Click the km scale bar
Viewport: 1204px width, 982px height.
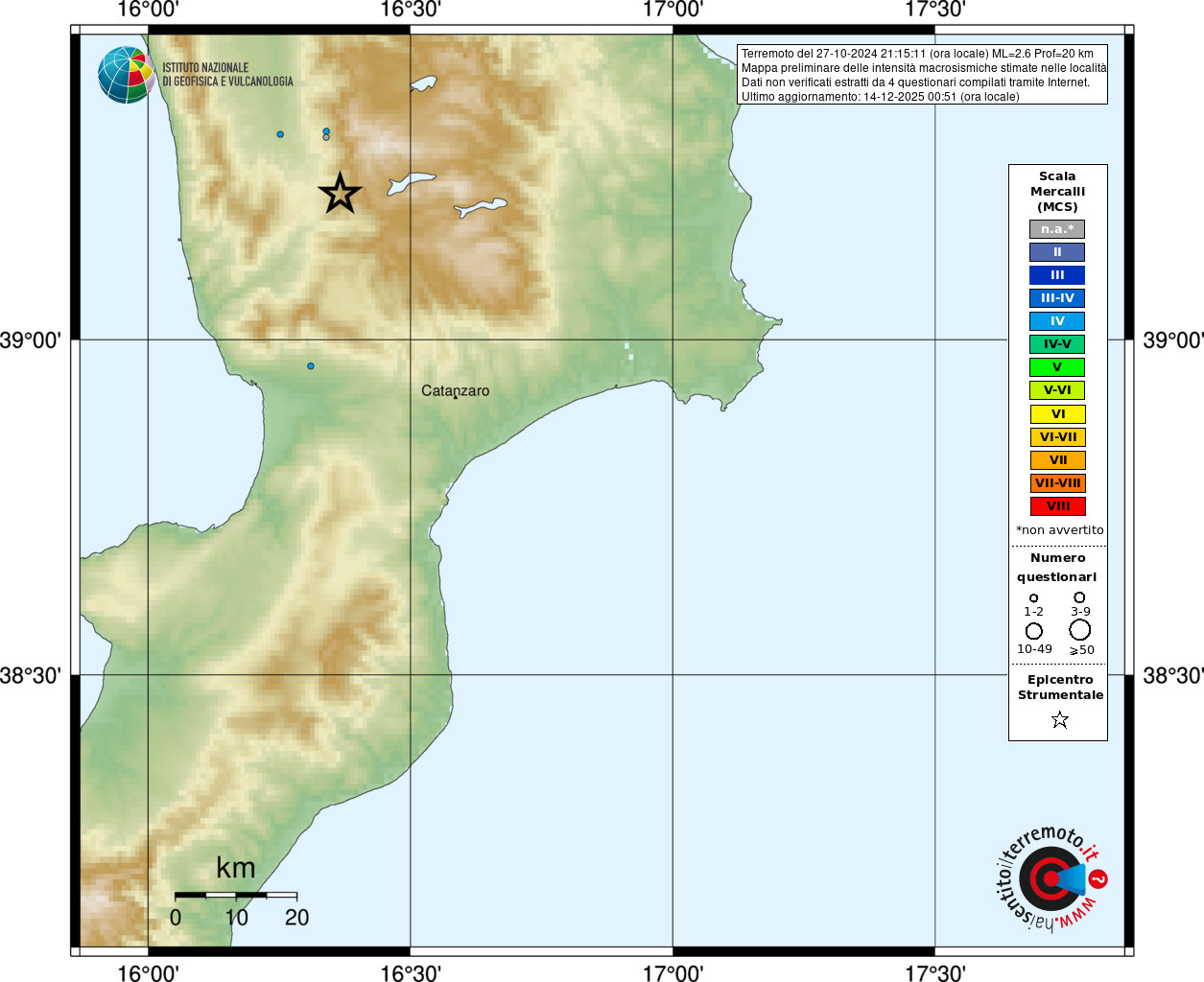click(x=236, y=895)
